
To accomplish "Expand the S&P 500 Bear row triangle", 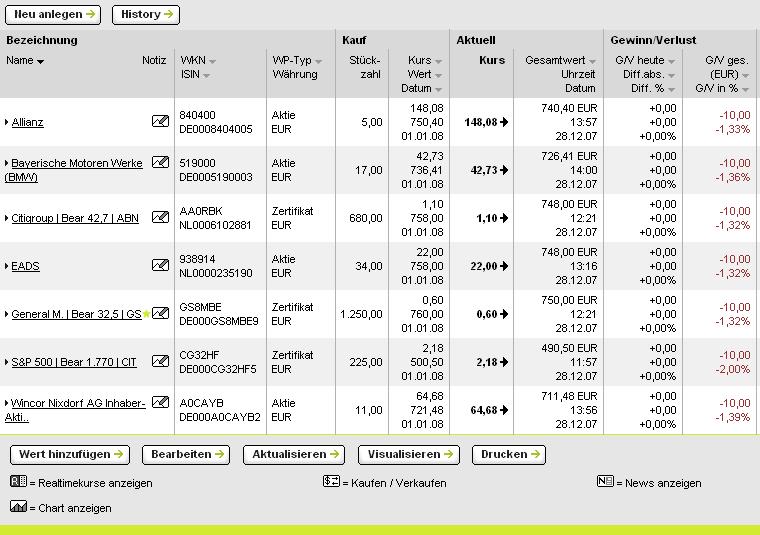I will tap(7, 362).
